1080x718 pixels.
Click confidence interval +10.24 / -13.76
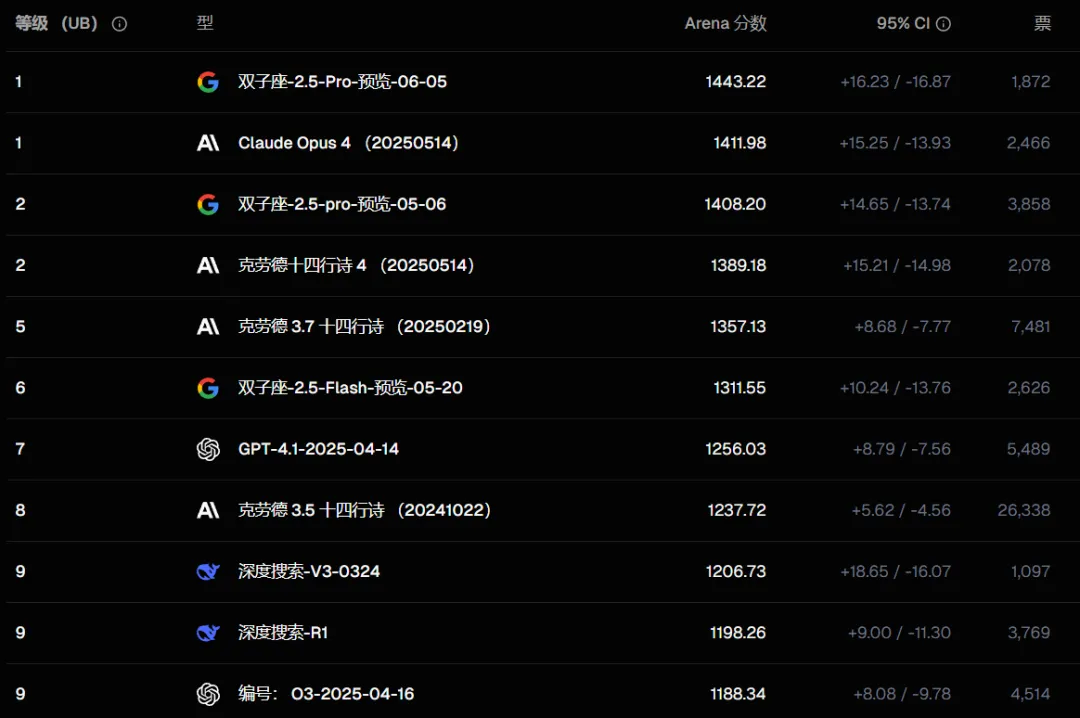895,388
